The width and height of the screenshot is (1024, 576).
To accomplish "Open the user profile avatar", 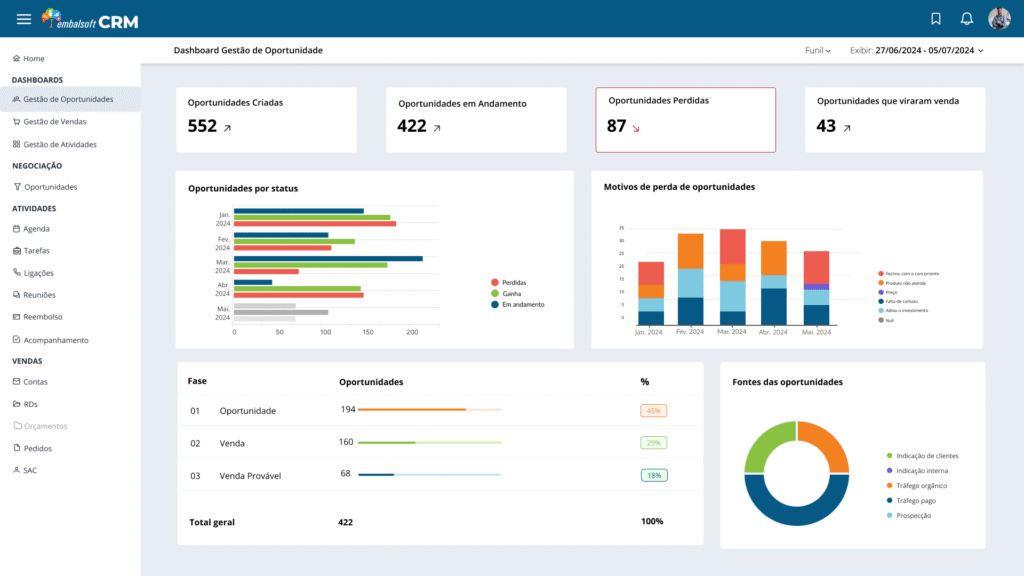I will (x=999, y=19).
